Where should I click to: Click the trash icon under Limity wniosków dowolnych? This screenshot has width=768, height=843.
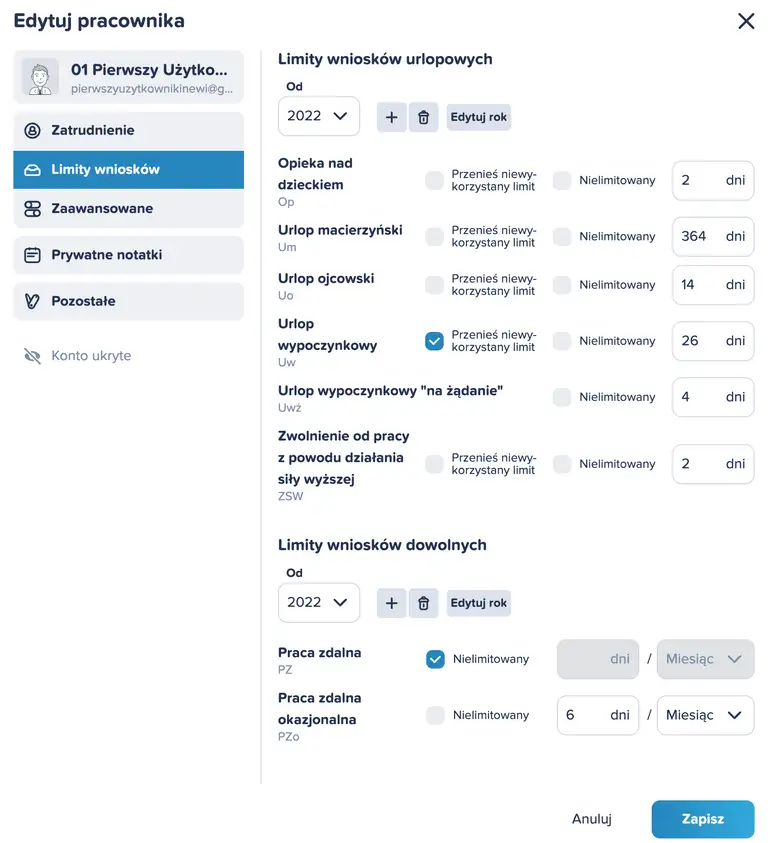point(423,603)
